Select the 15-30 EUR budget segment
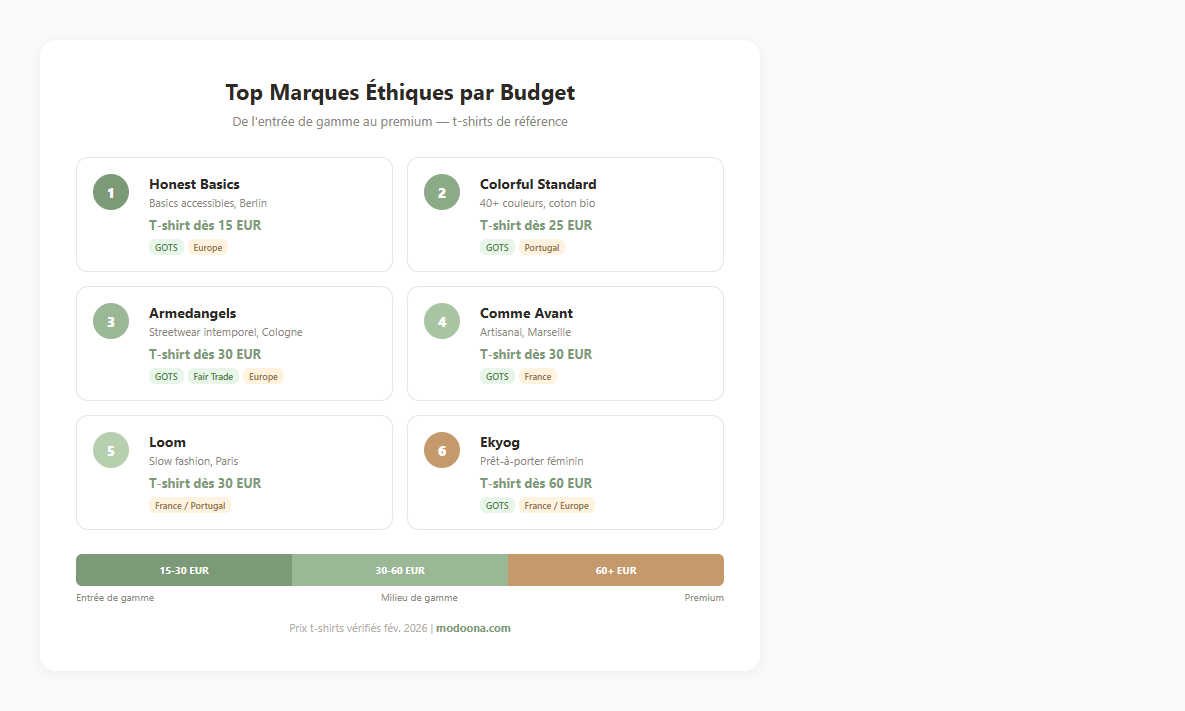1185x711 pixels. tap(184, 570)
